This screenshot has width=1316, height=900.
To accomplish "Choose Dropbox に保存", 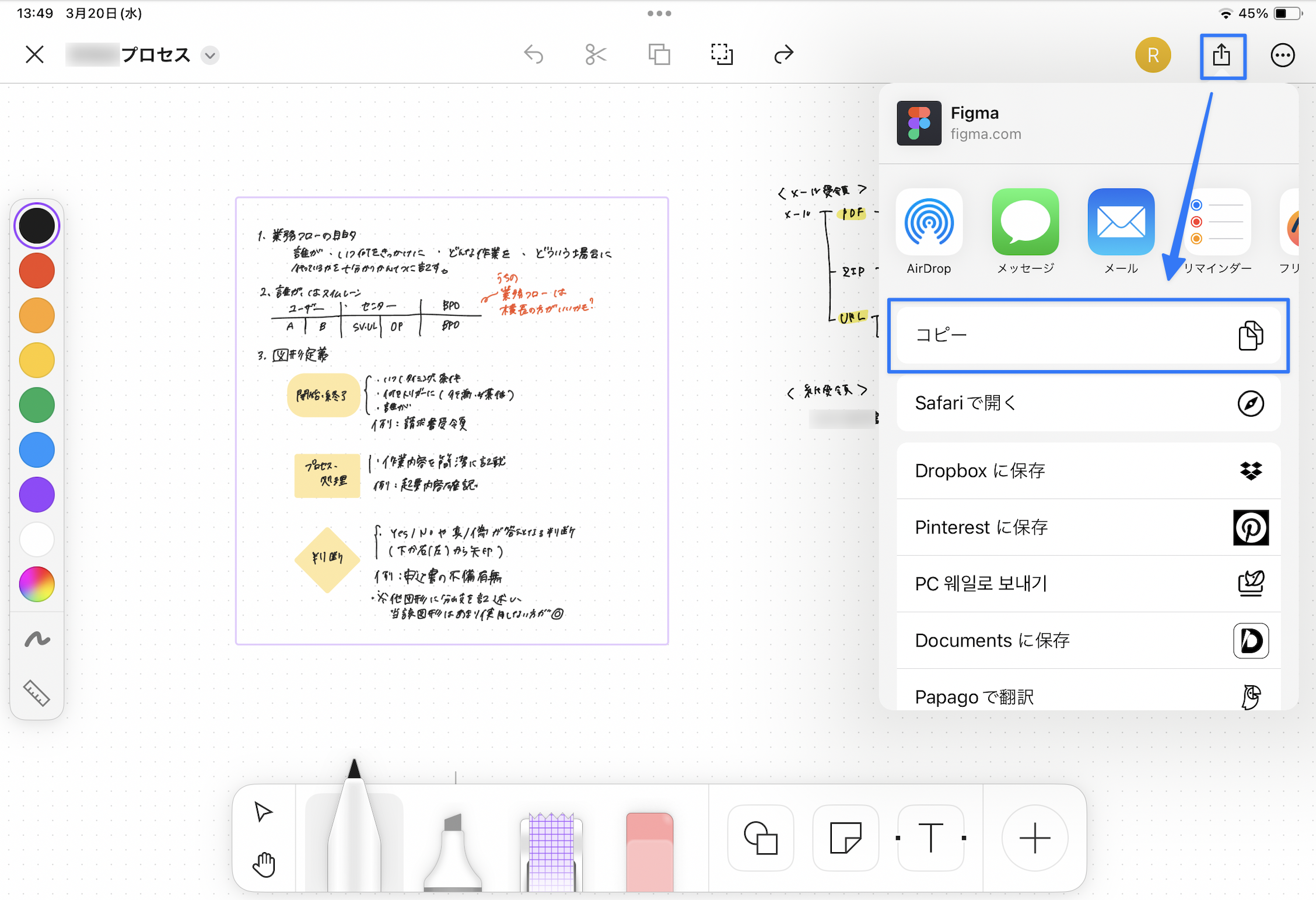I will pos(1088,470).
